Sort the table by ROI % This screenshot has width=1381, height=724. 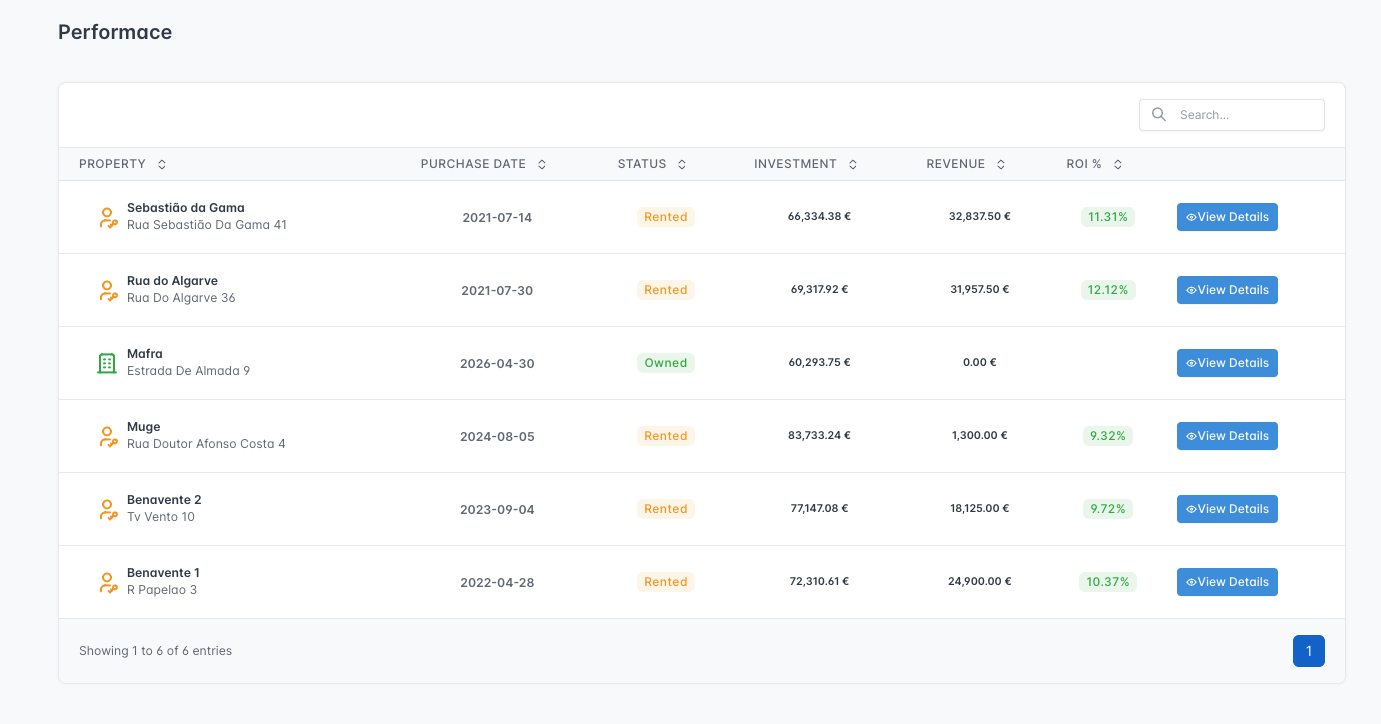point(1118,164)
